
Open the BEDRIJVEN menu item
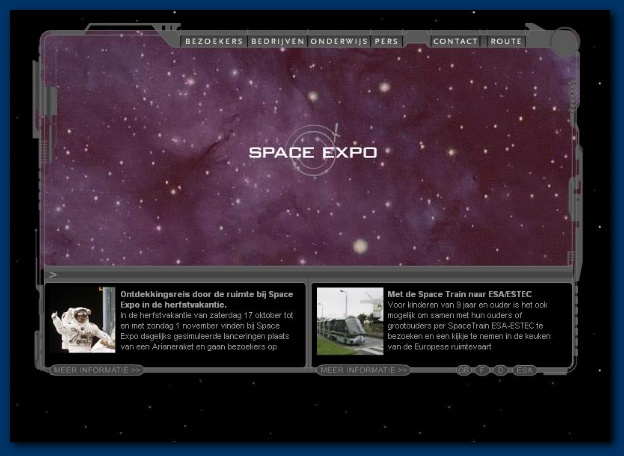click(x=277, y=41)
